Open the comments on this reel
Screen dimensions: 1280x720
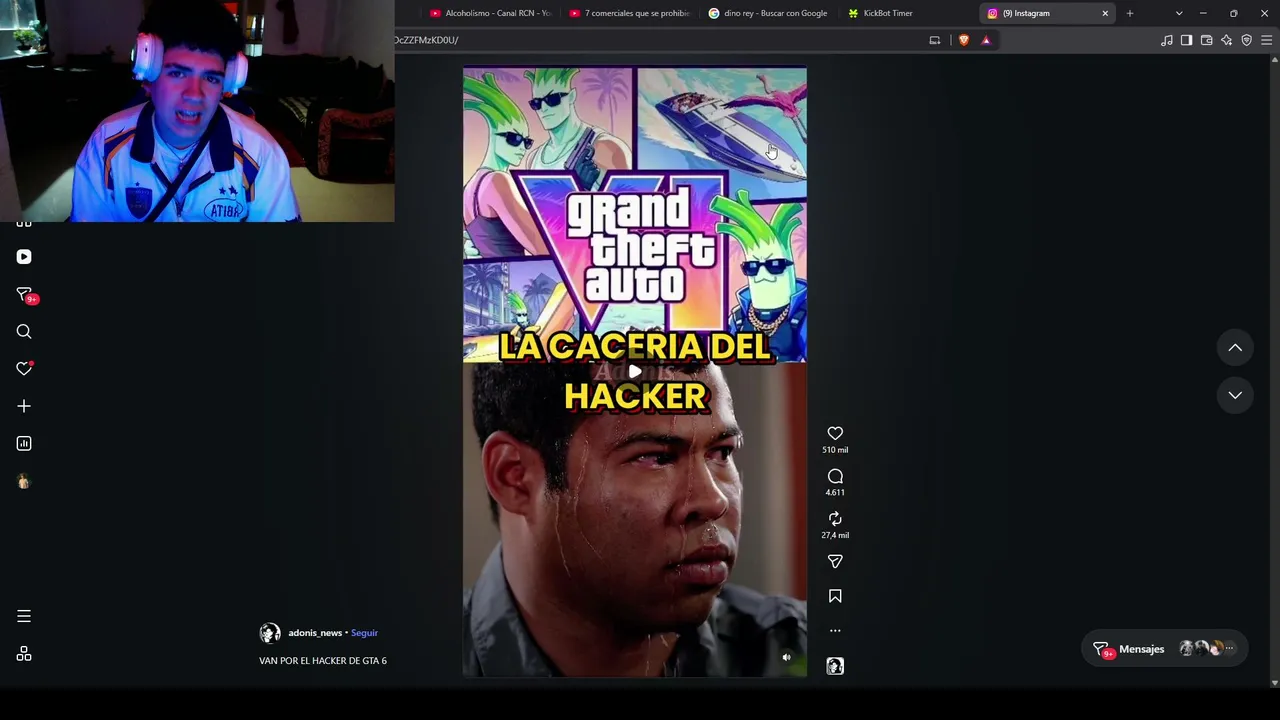pyautogui.click(x=835, y=476)
